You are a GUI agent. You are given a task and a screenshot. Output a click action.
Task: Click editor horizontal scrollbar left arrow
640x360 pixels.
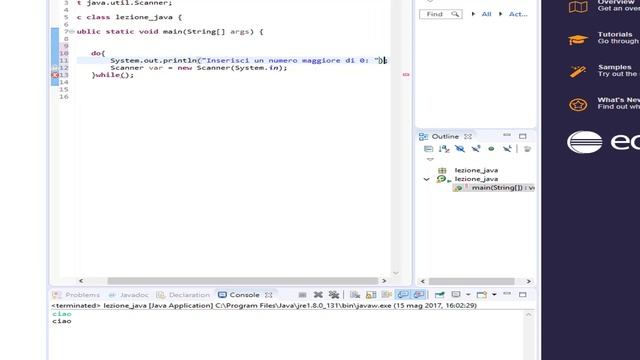tap(81, 281)
